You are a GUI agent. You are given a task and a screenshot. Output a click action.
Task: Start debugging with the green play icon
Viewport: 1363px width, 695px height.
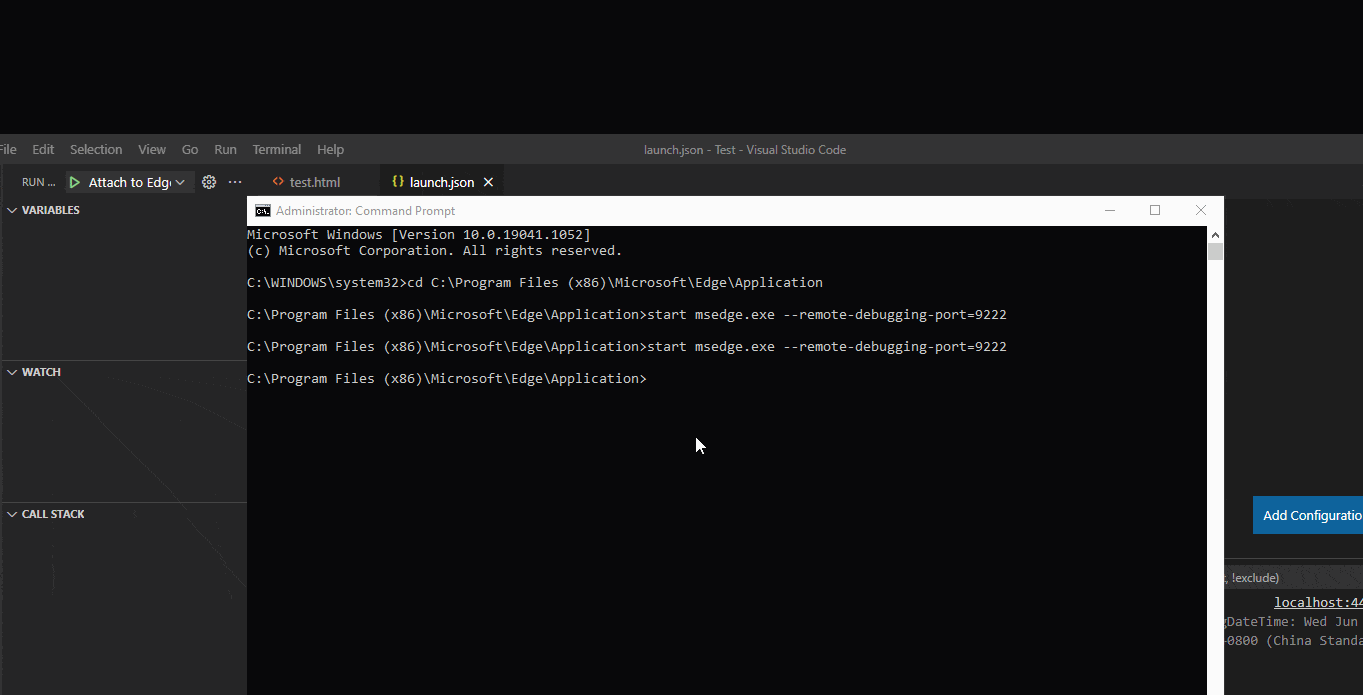click(x=74, y=181)
